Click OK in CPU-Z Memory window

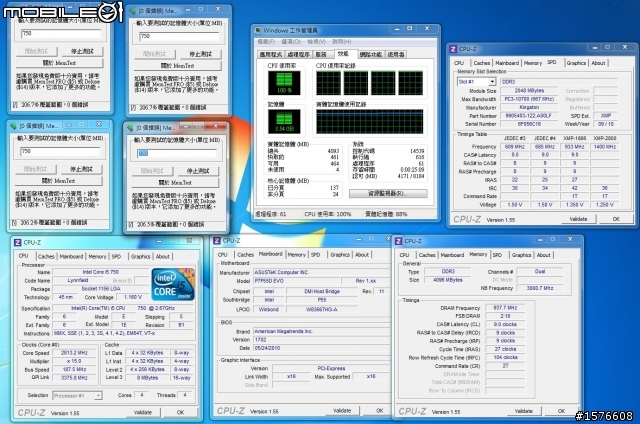(561, 411)
